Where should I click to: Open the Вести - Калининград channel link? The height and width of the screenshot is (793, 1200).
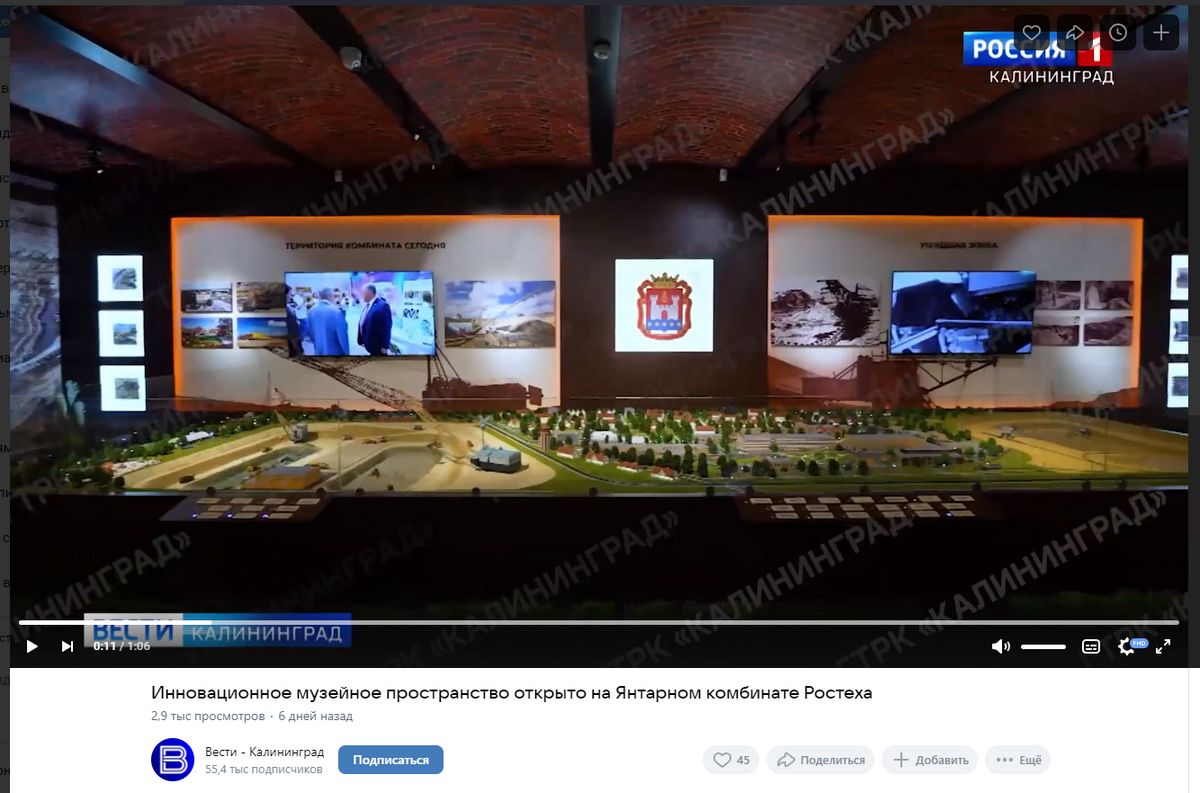264,752
